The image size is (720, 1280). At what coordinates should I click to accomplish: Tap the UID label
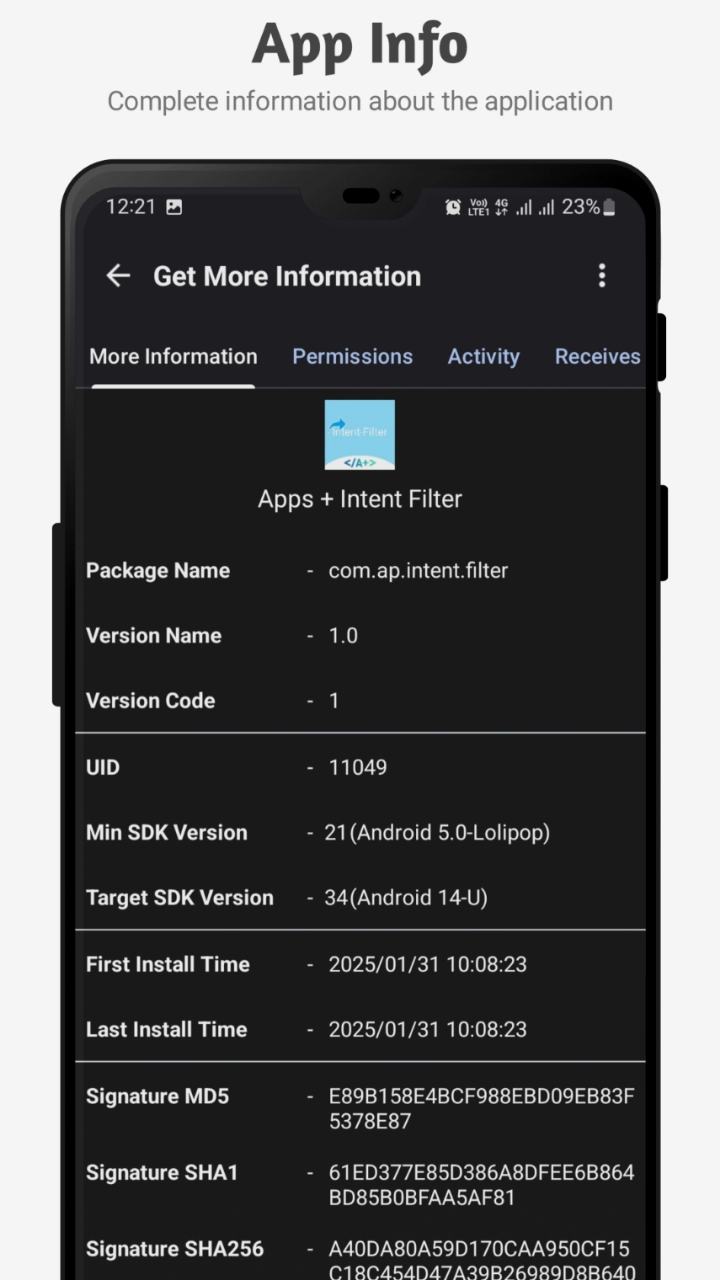pyautogui.click(x=102, y=768)
